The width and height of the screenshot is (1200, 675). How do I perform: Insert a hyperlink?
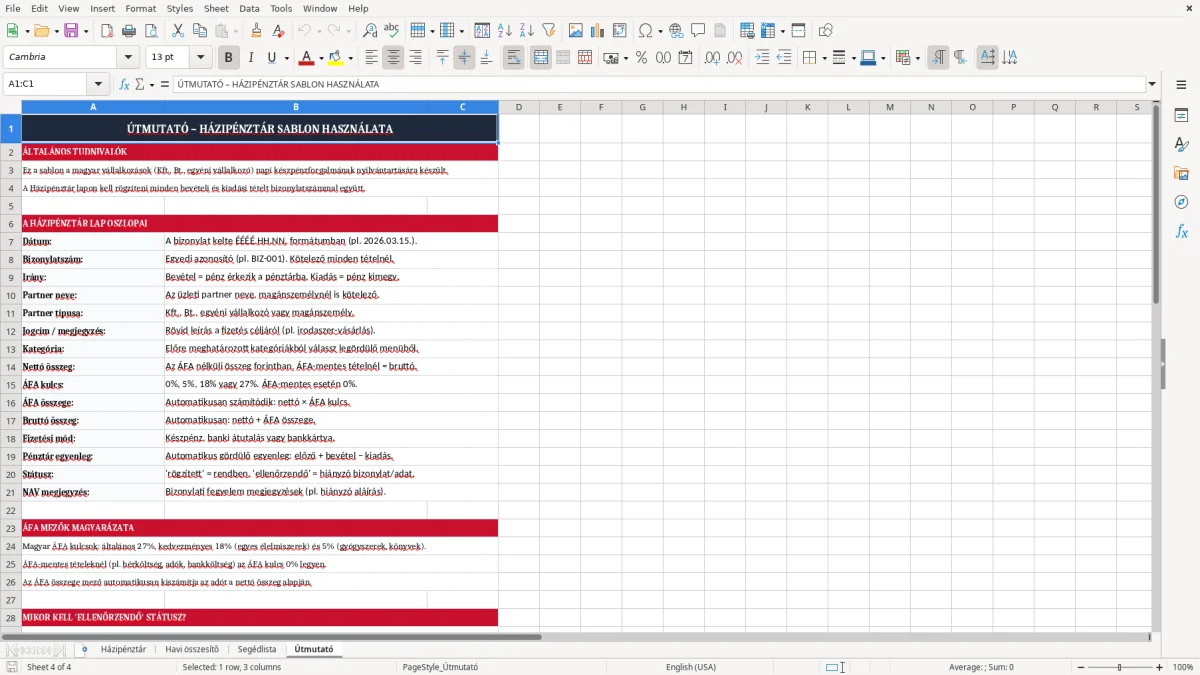click(676, 31)
